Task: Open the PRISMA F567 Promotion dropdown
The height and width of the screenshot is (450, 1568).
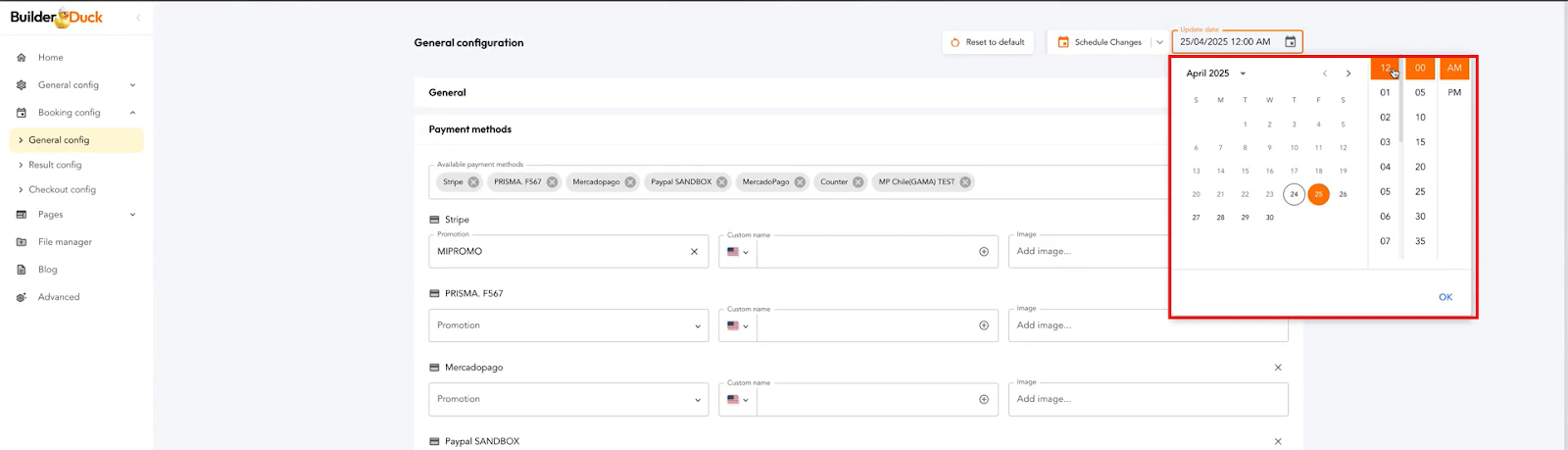Action: coord(568,325)
